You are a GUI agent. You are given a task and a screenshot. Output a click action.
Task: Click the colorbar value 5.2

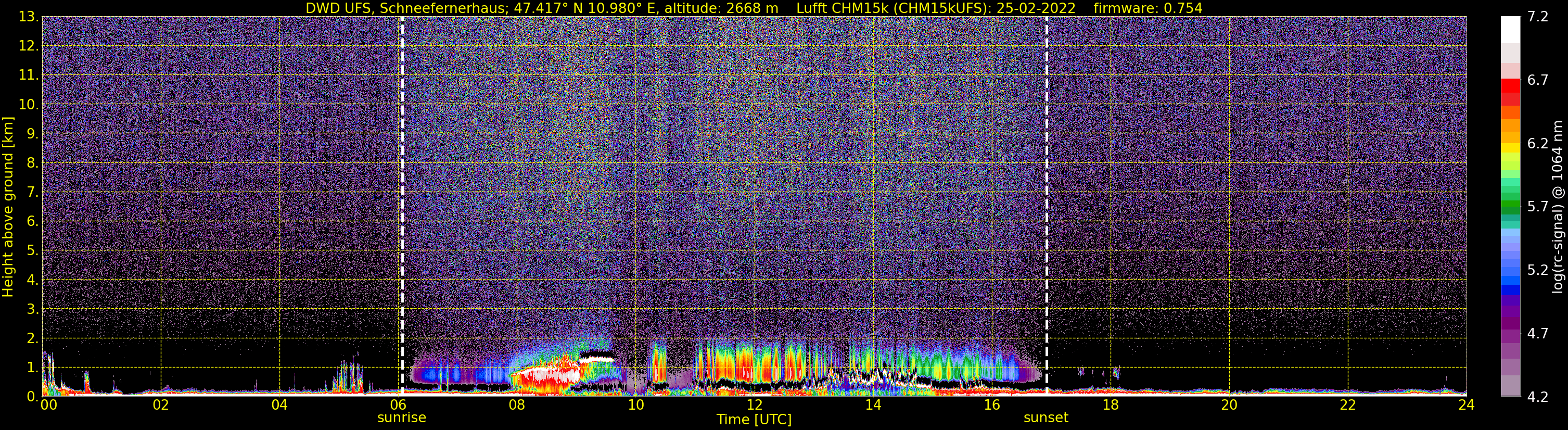1538,270
